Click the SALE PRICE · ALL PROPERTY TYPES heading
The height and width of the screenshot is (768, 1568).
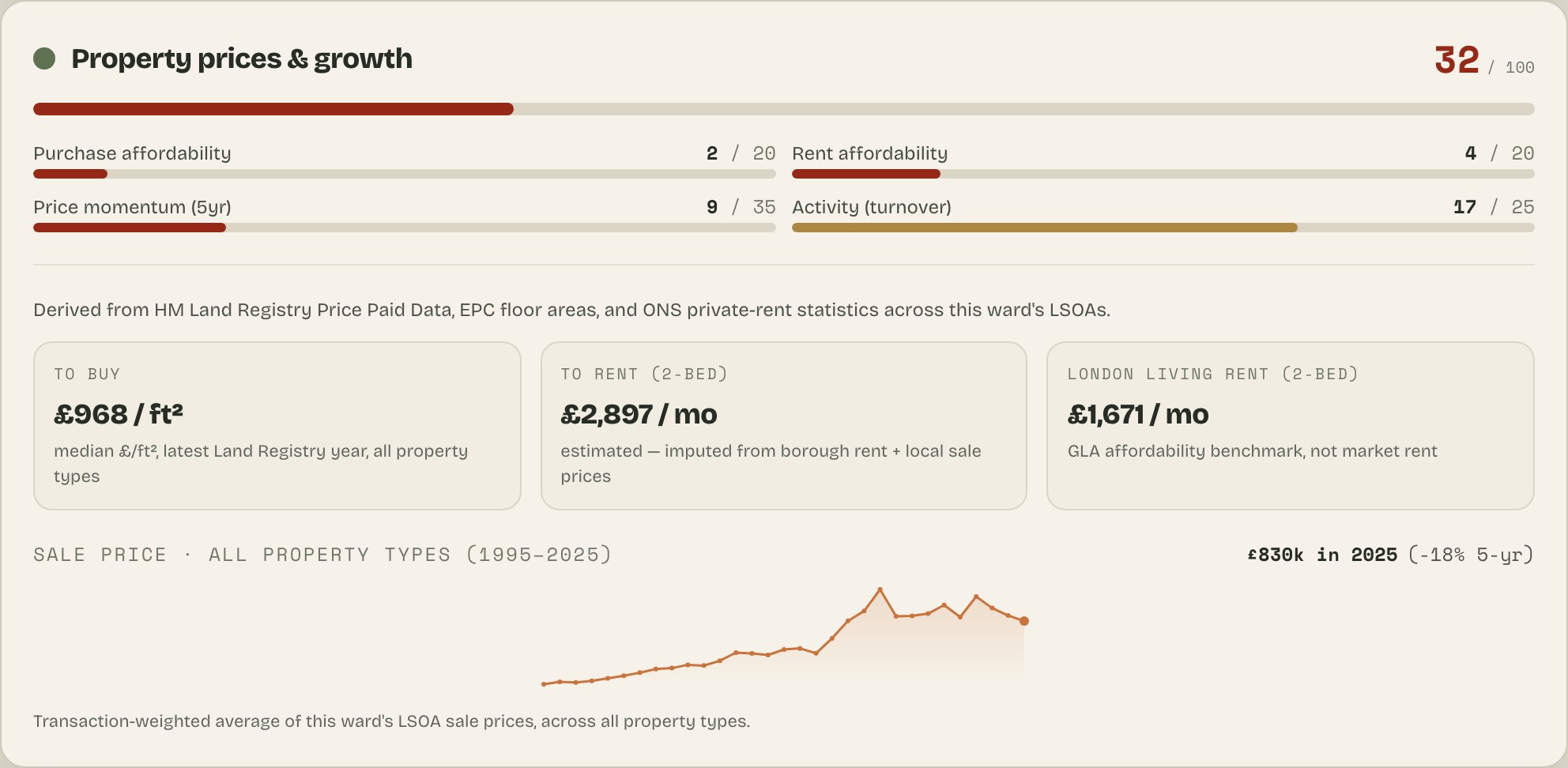click(322, 555)
